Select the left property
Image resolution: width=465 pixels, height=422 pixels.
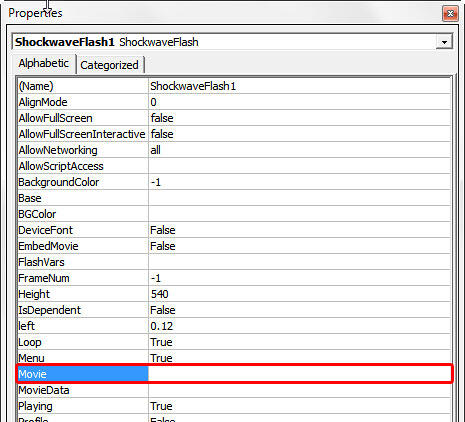83,326
